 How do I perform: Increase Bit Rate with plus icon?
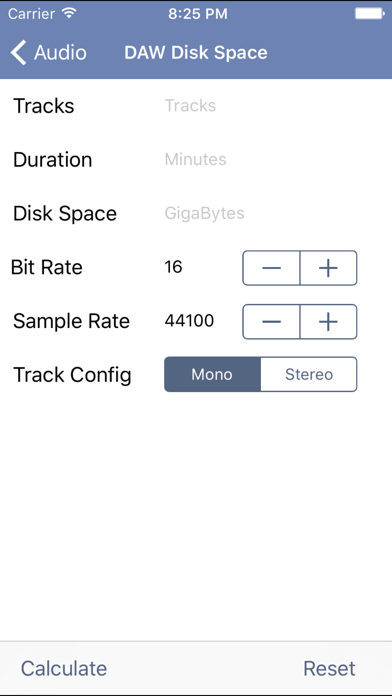(x=329, y=268)
